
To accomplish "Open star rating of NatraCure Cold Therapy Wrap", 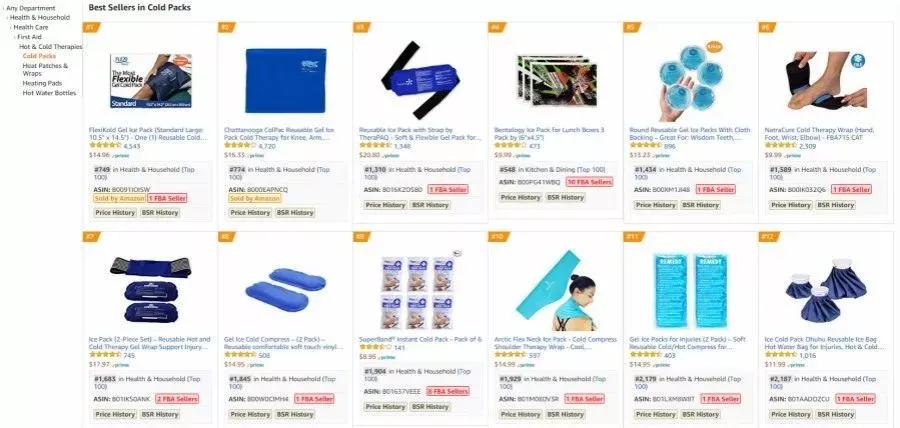I will coord(781,146).
